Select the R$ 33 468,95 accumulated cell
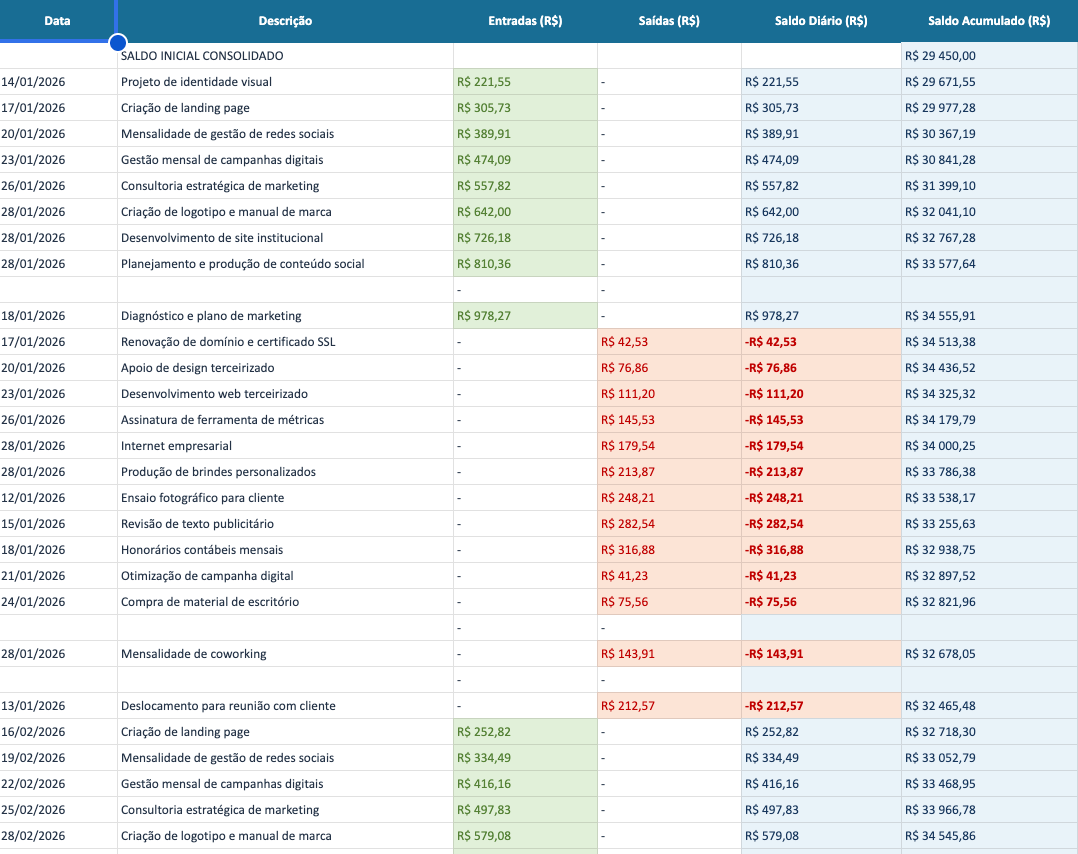The image size is (1078, 854). pyautogui.click(x=989, y=784)
